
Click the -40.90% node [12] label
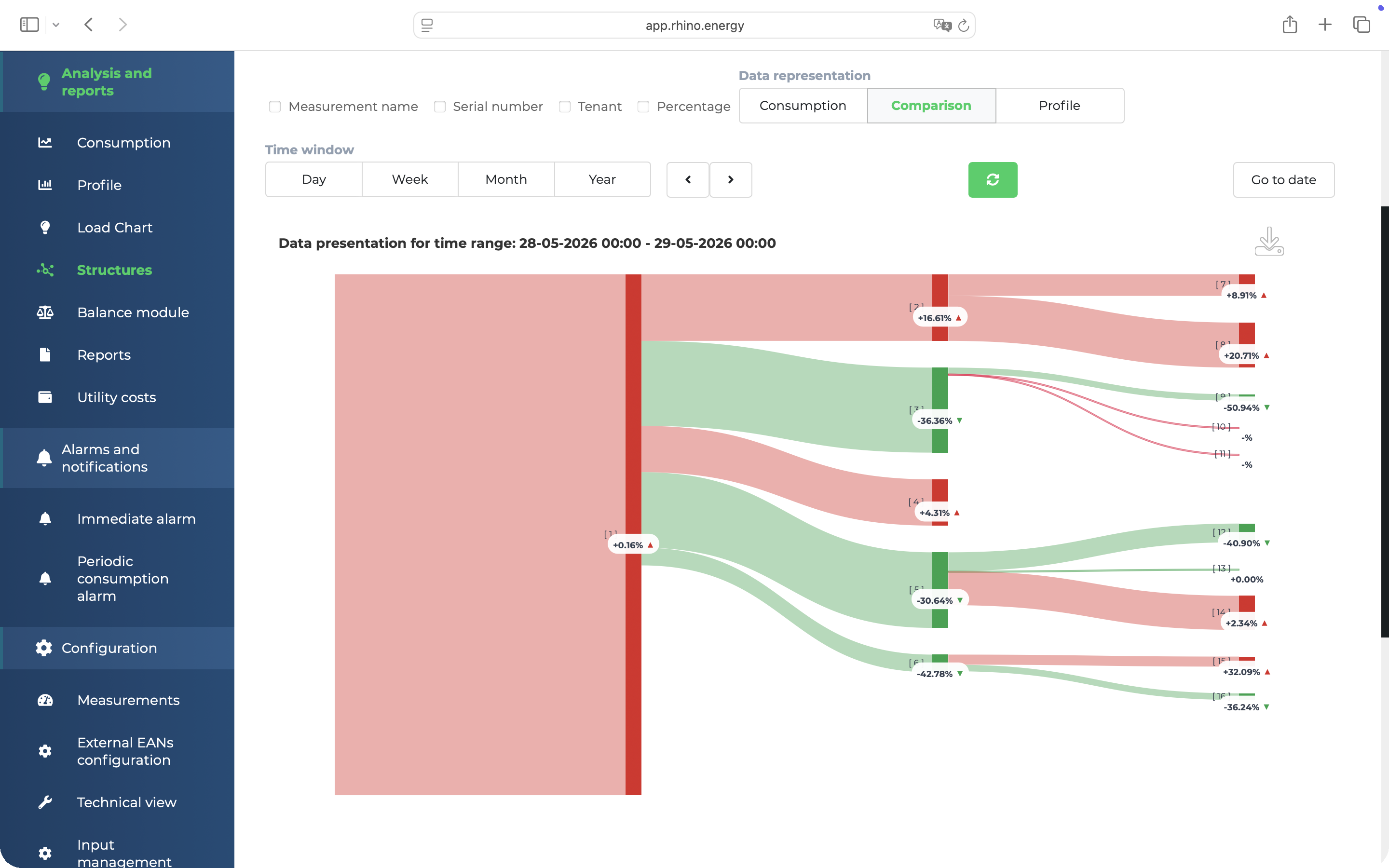pyautogui.click(x=1246, y=543)
